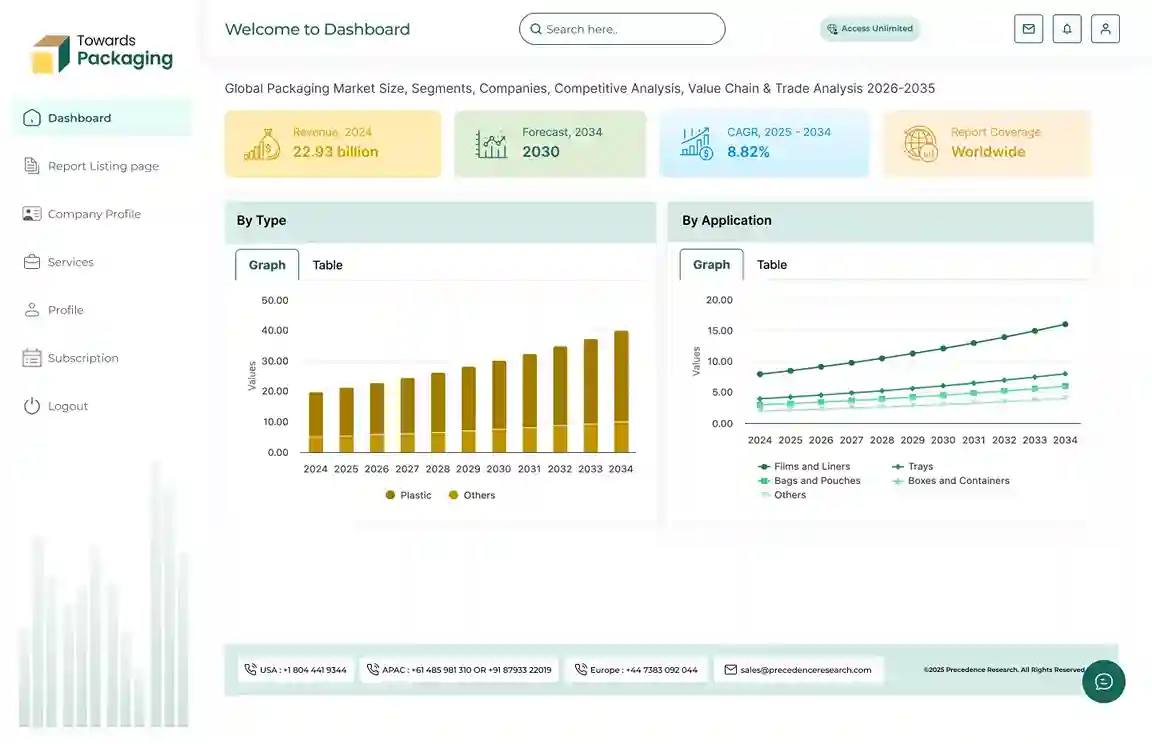
Task: Open the notifications bell icon
Action: pyautogui.click(x=1067, y=29)
